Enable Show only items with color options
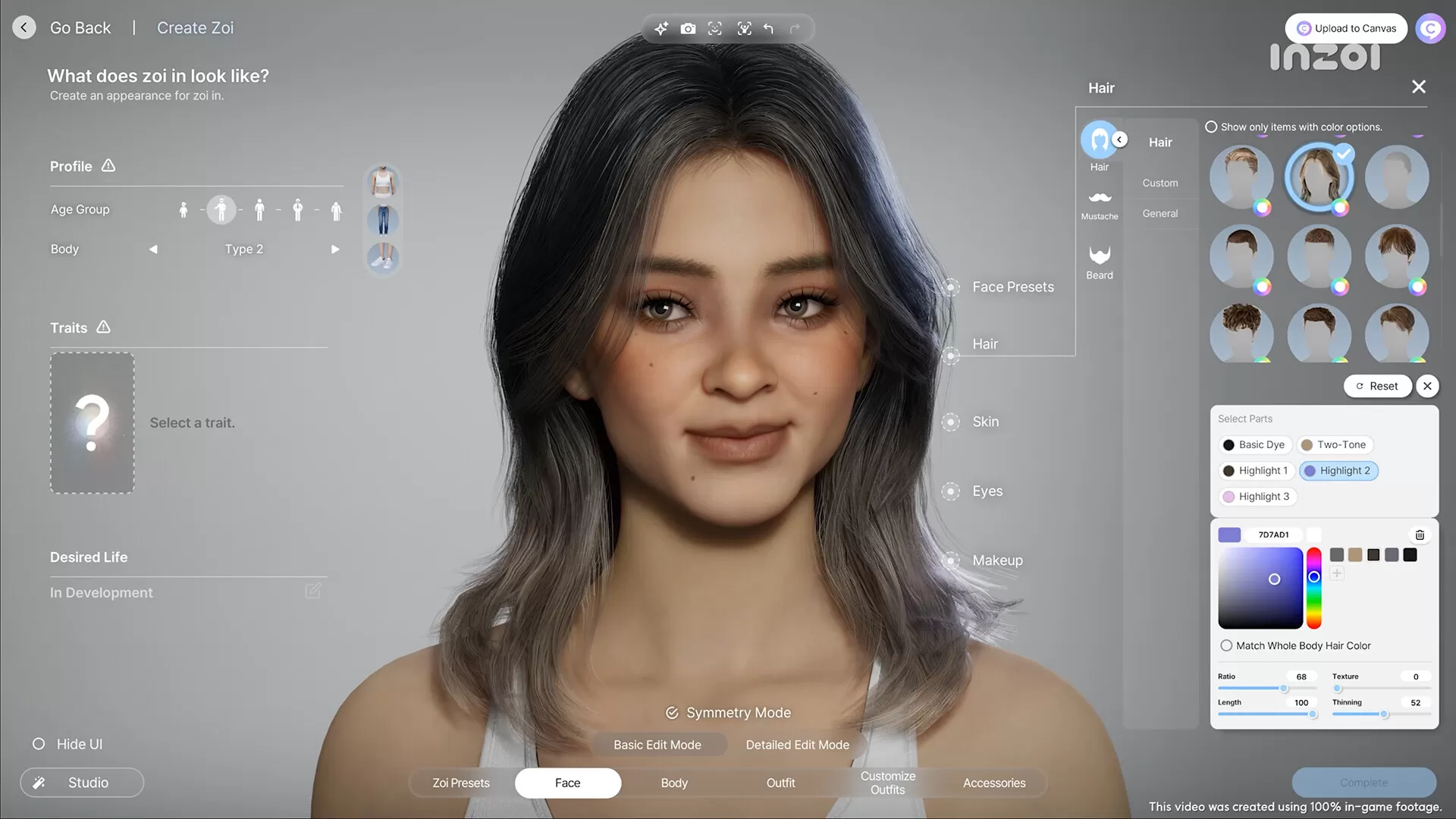The width and height of the screenshot is (1456, 819). (x=1211, y=127)
